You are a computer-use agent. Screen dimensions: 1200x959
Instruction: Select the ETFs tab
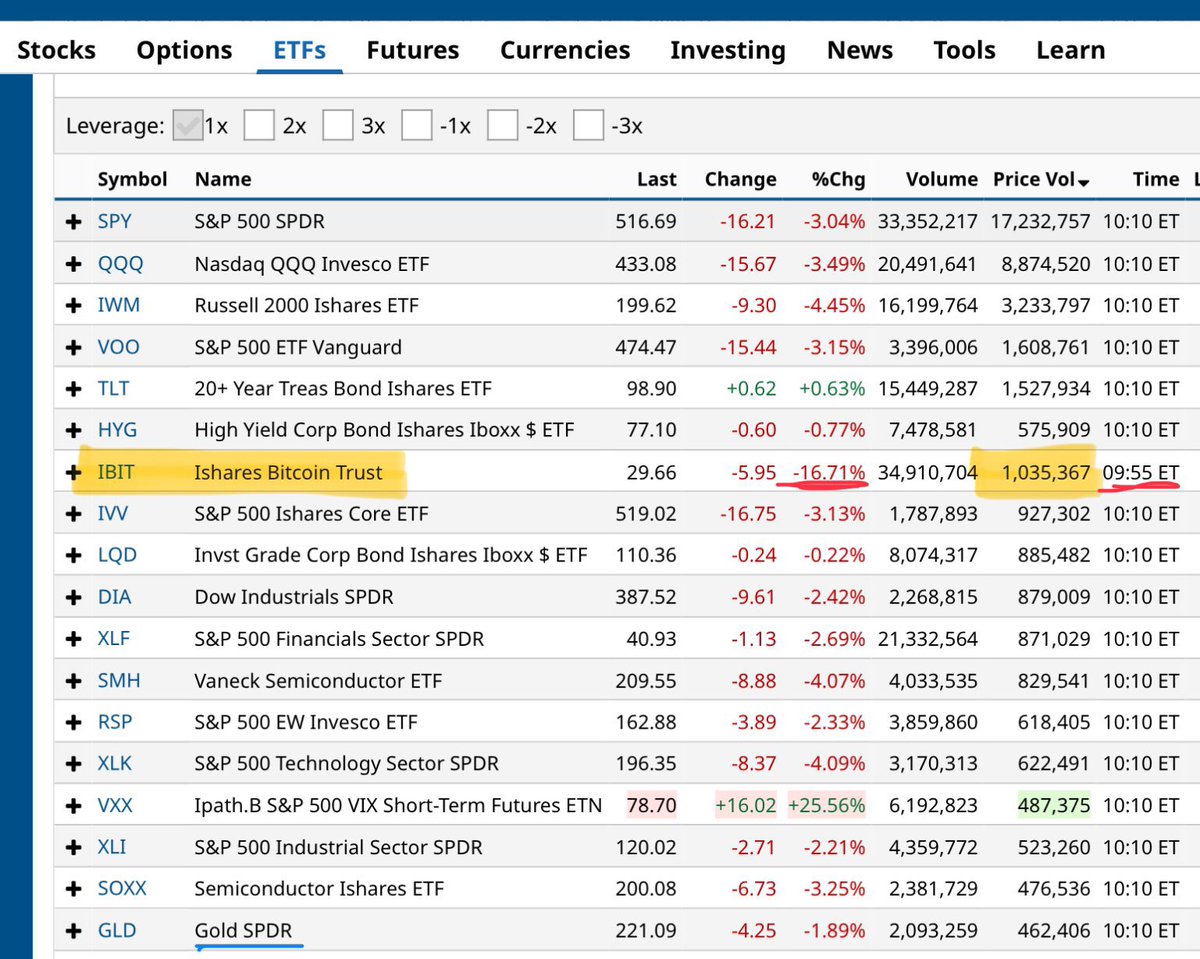[300, 50]
